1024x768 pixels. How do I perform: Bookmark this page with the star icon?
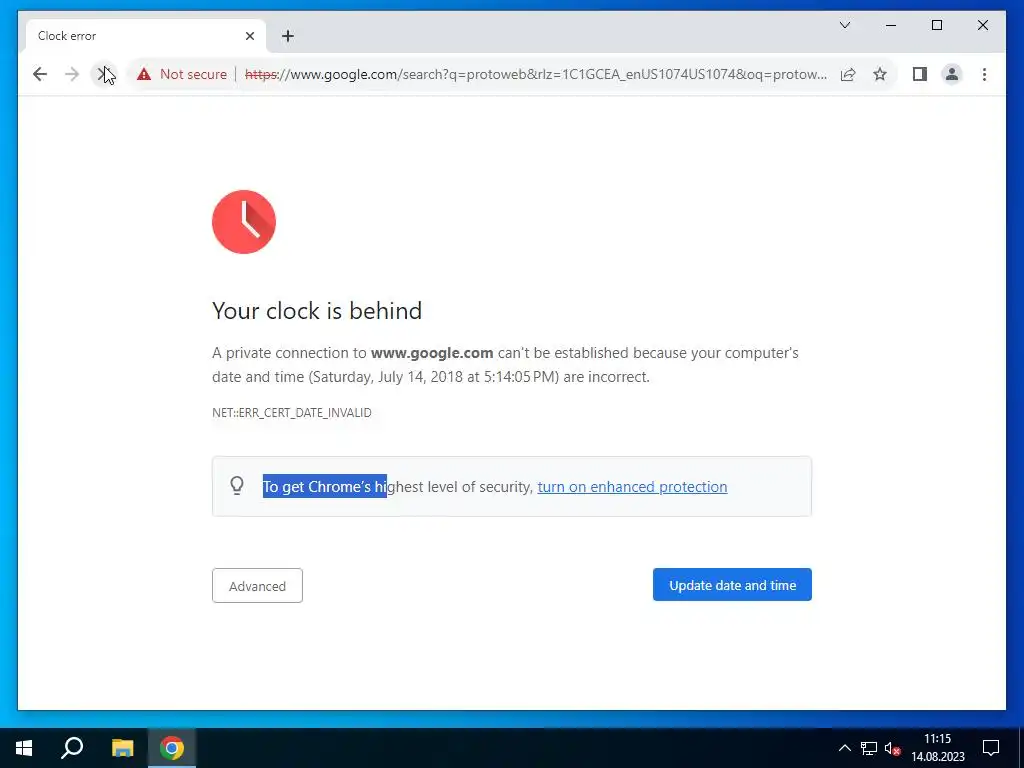coord(880,74)
